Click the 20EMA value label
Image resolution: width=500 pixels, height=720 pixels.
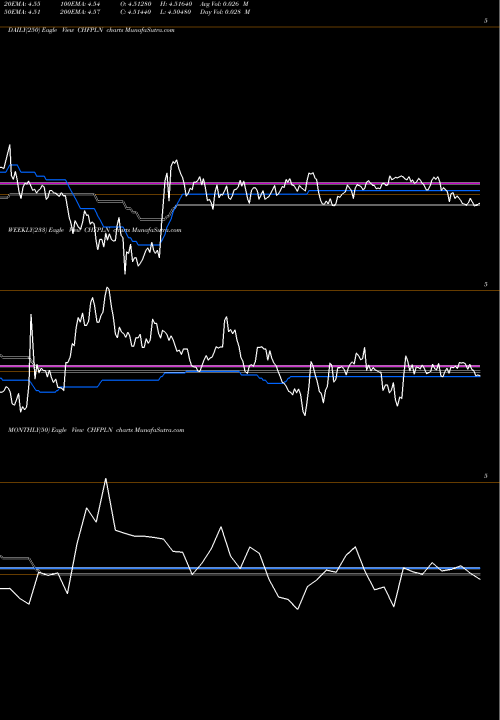point(22,4)
